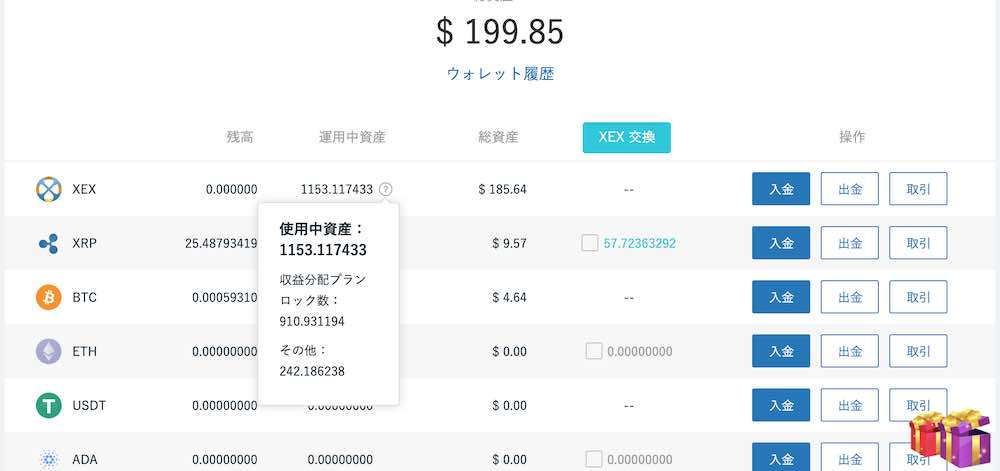Viewport: 1000px width, 471px height.
Task: Tick the XRP XEX exchange checkbox
Action: coord(590,243)
